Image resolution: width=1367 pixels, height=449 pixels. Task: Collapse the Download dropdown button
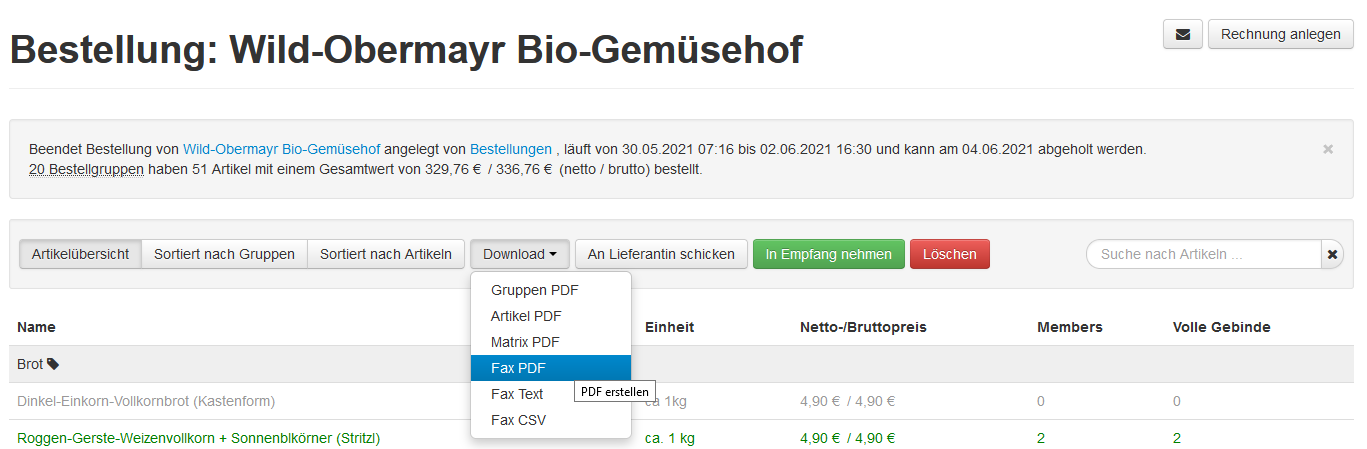tap(520, 254)
